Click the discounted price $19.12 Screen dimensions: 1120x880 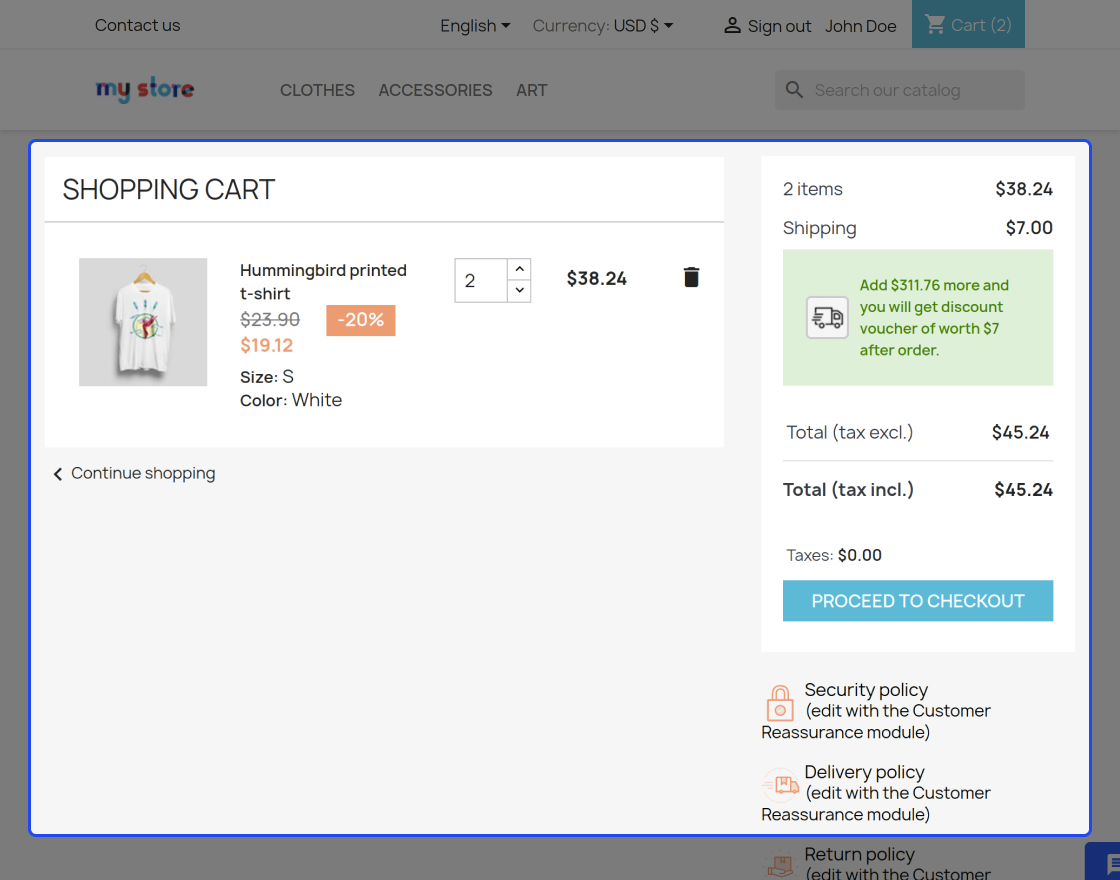(x=266, y=346)
